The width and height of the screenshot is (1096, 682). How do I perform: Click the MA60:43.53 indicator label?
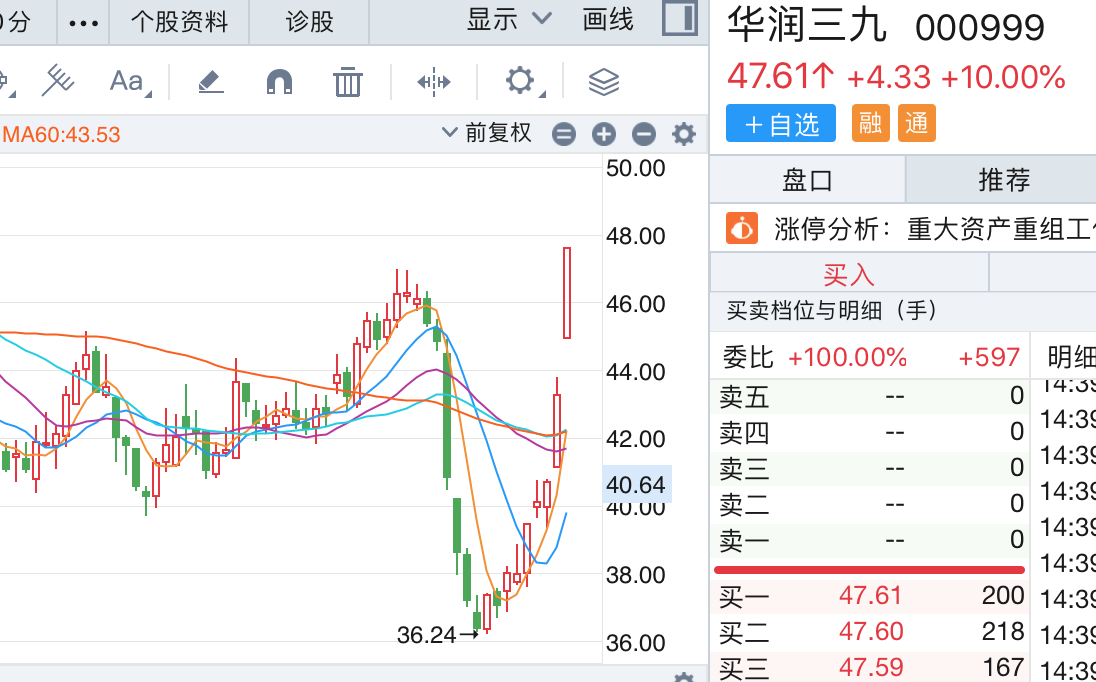62,134
